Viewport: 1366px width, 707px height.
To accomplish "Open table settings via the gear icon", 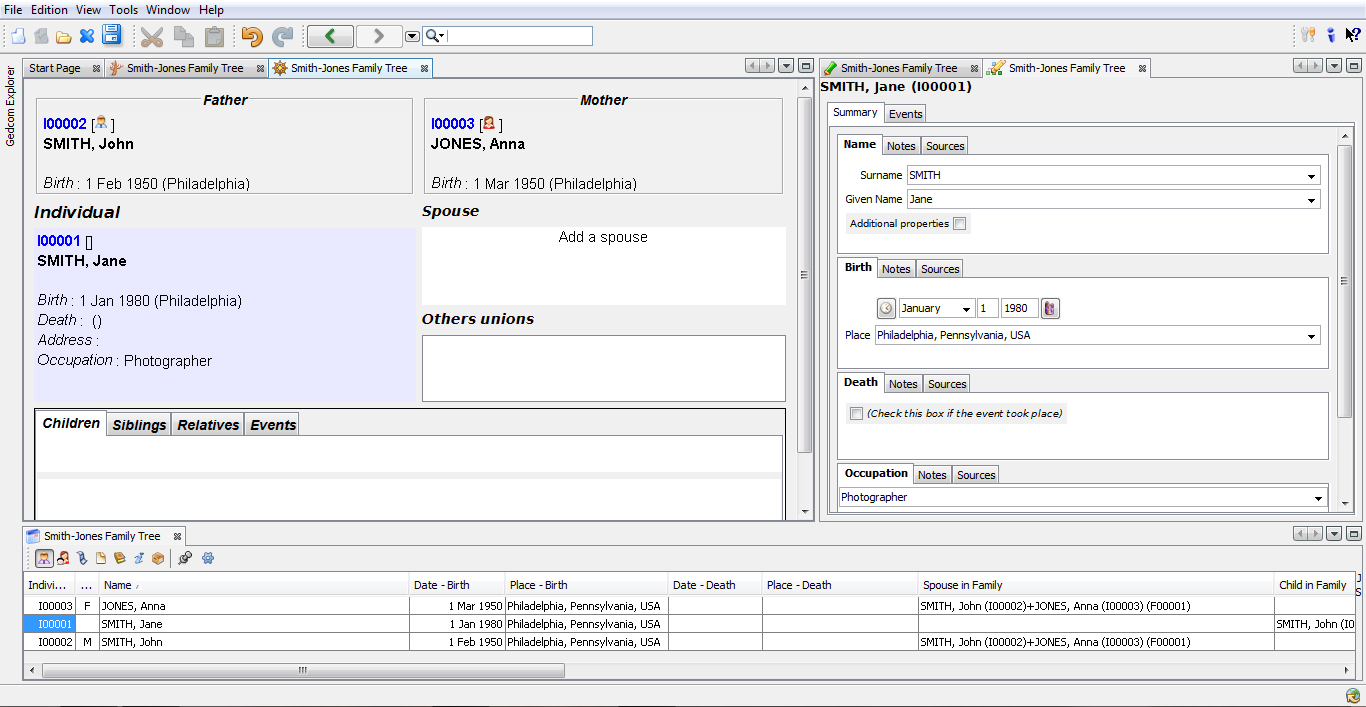I will click(x=208, y=558).
